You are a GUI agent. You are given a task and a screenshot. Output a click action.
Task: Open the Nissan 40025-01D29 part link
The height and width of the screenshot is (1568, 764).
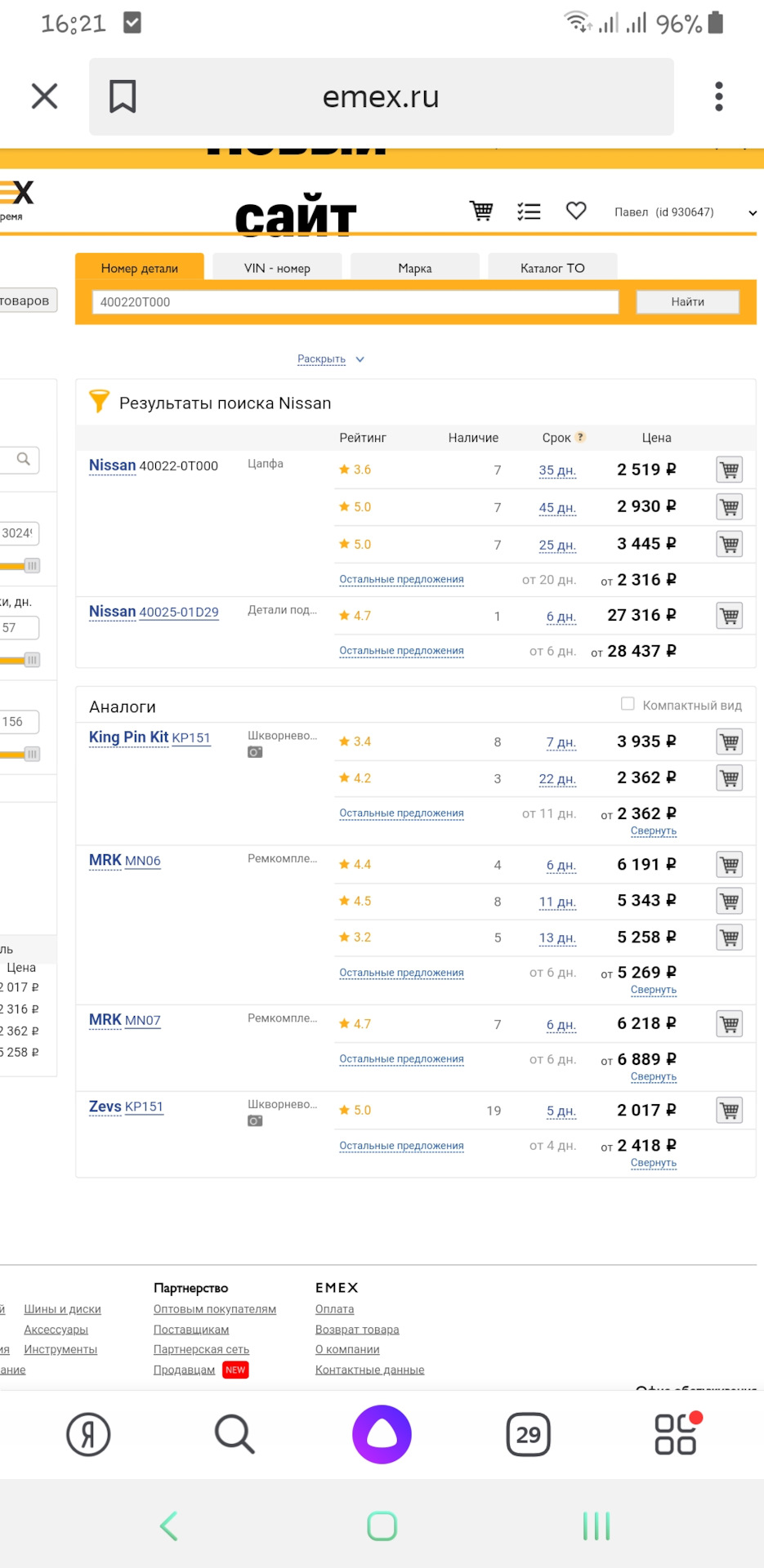(x=179, y=612)
